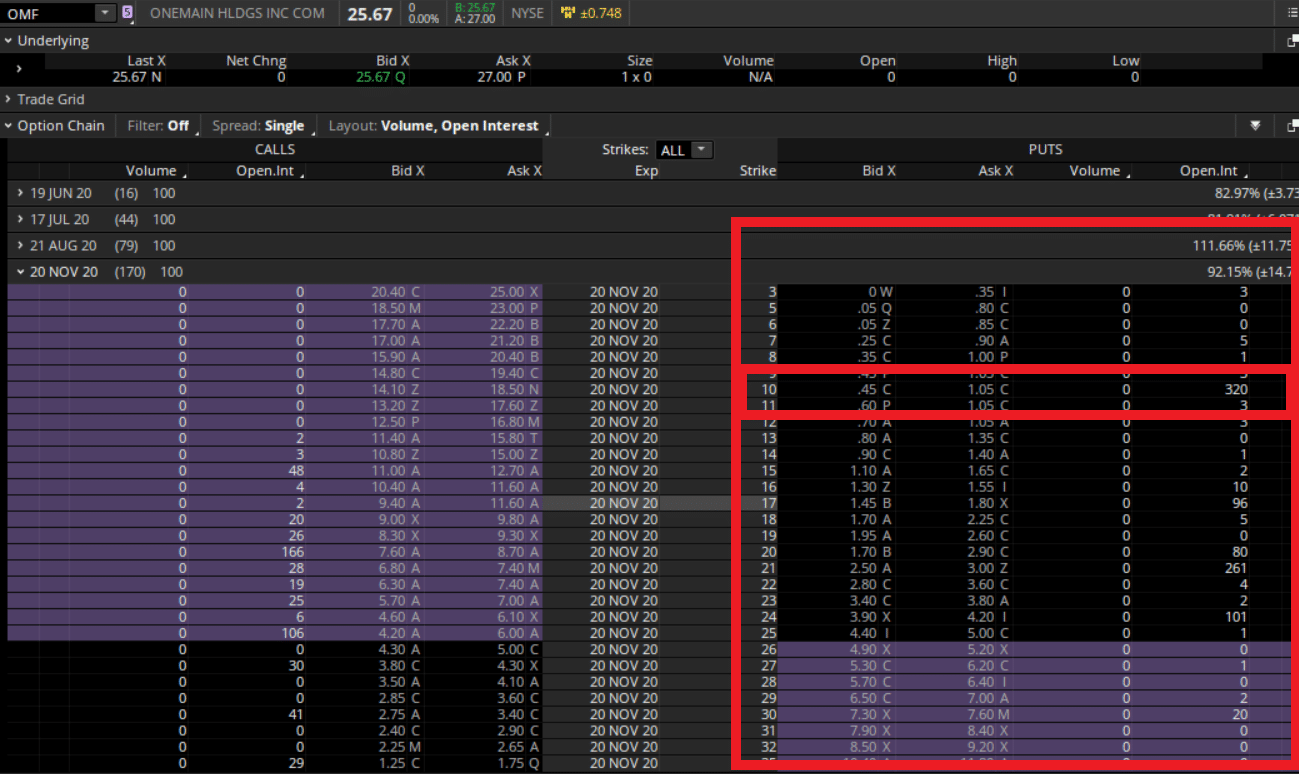Click the Strike column header
1299x774 pixels.
click(757, 171)
